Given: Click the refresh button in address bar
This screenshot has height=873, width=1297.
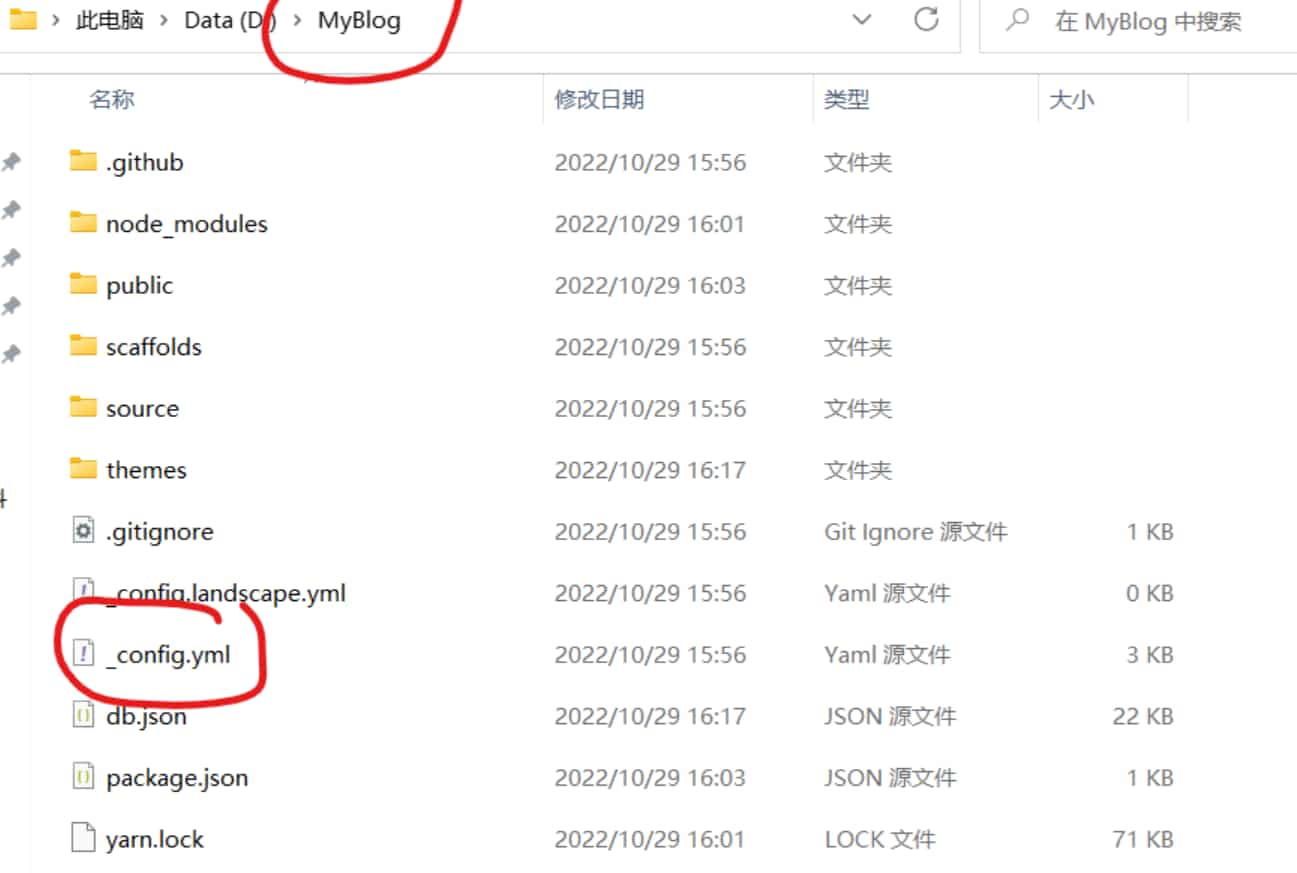Looking at the screenshot, I should point(927,20).
